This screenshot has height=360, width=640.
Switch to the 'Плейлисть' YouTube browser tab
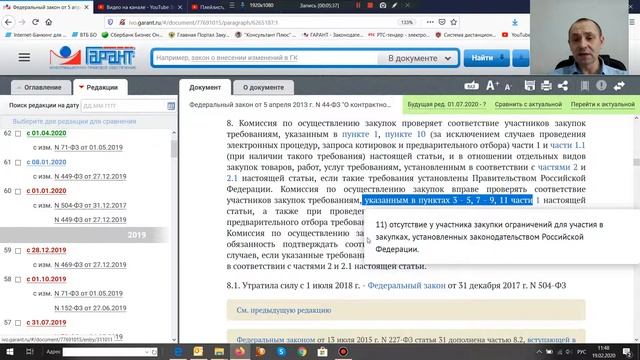208,7
